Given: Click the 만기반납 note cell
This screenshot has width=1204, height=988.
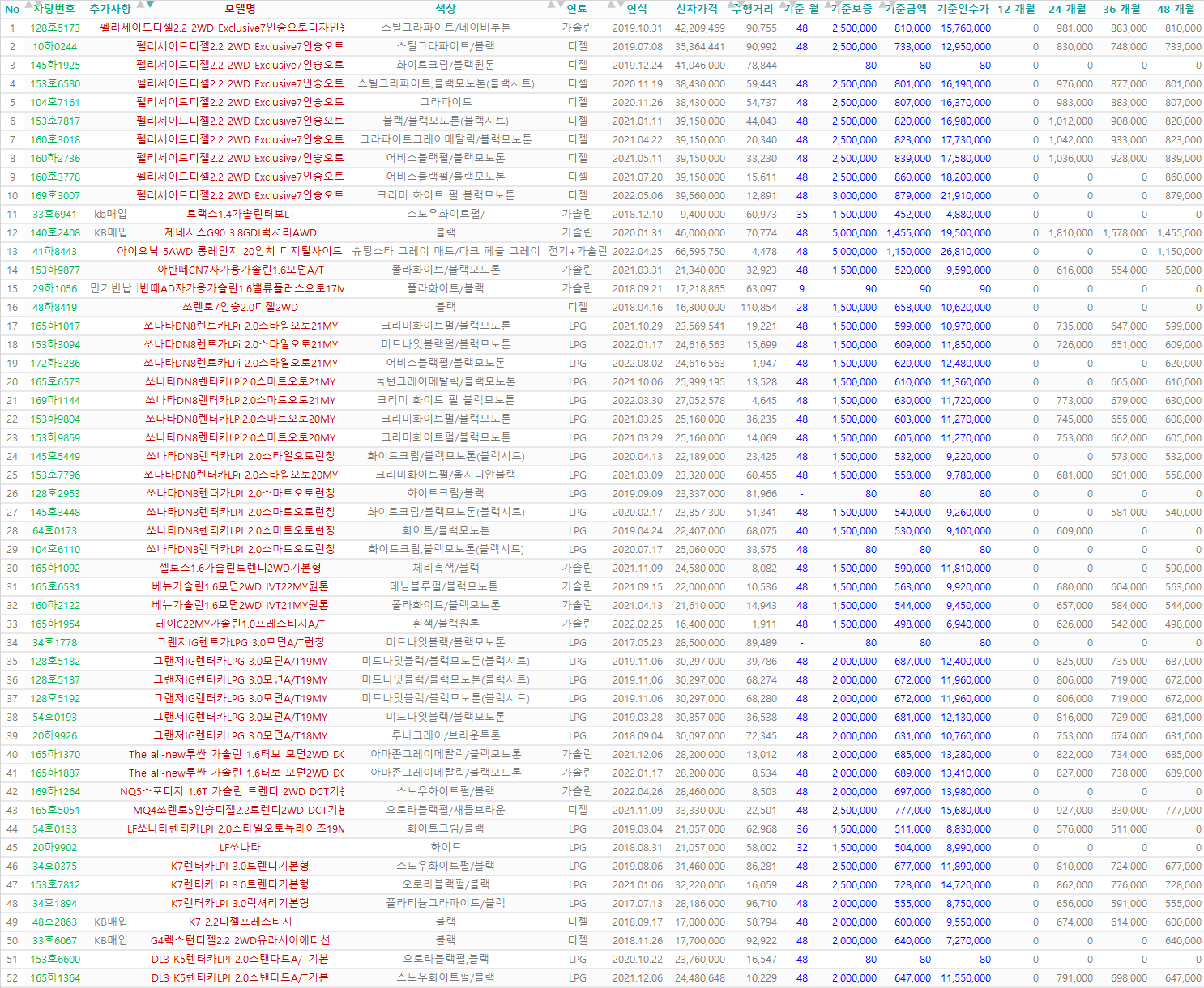Looking at the screenshot, I should [111, 288].
